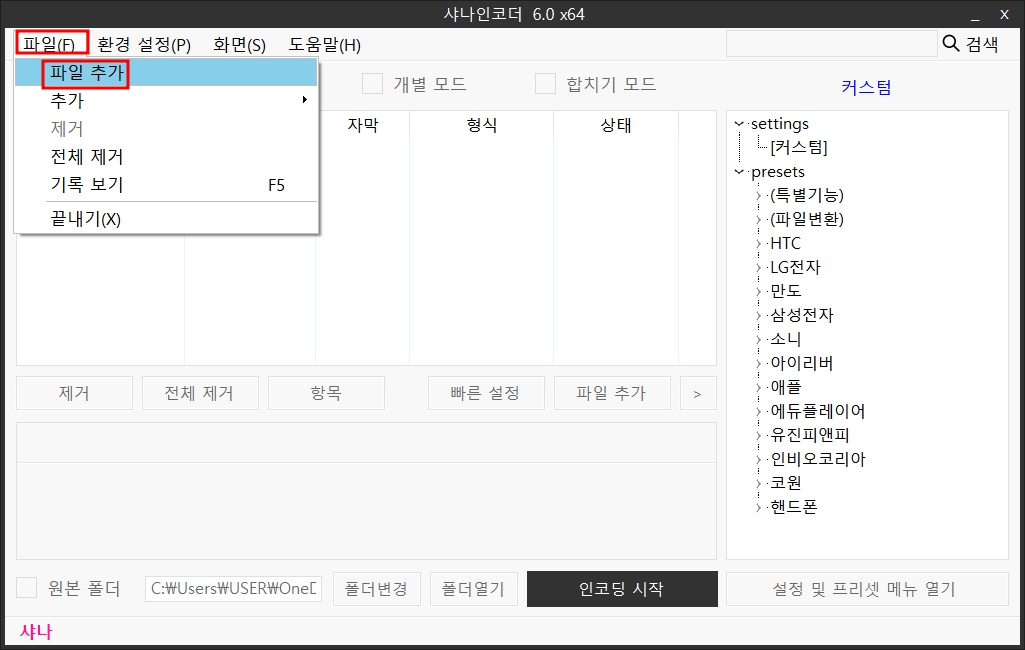Collapse the presets tree node
1025x650 pixels.
738,171
